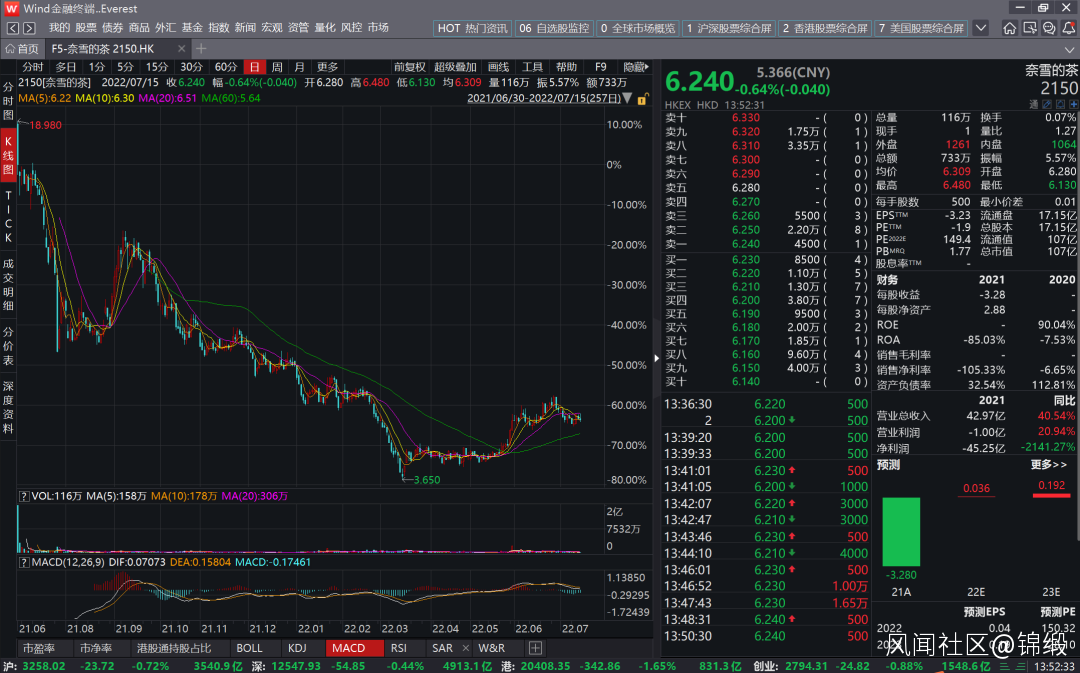Open the 深度资料 side tab
The width and height of the screenshot is (1080, 673).
coord(8,407)
